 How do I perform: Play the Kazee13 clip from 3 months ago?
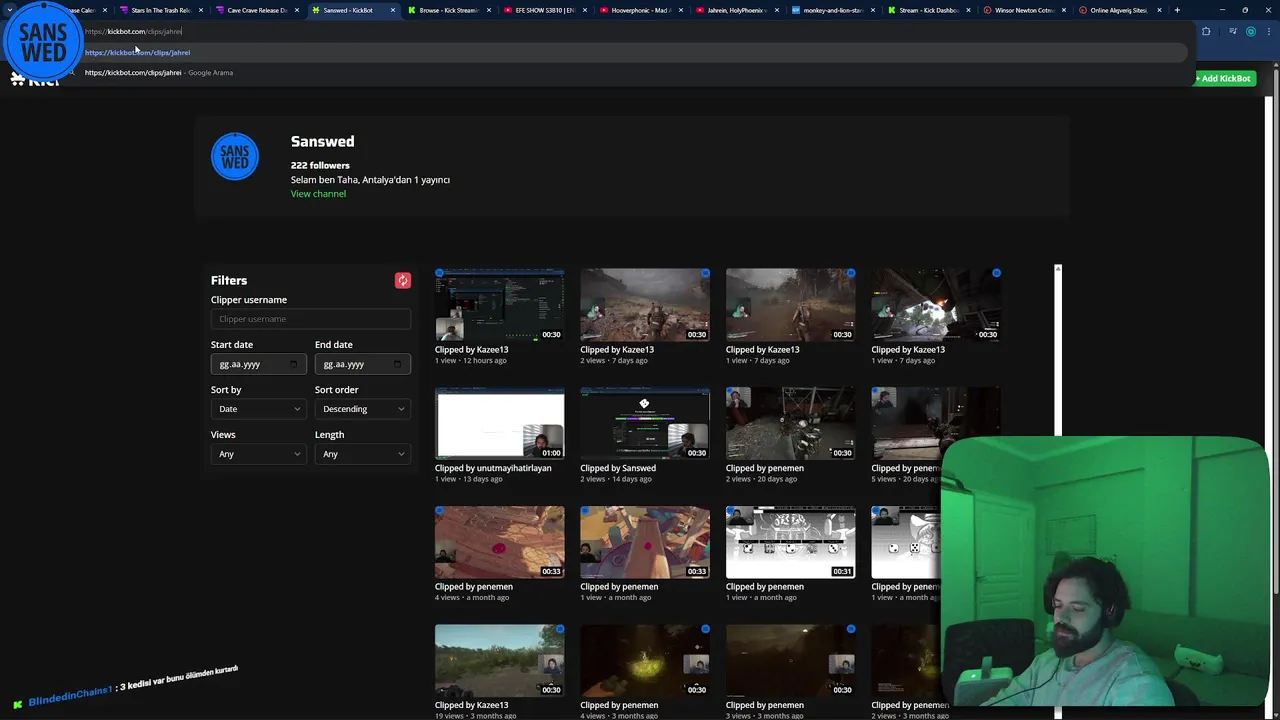(499, 661)
